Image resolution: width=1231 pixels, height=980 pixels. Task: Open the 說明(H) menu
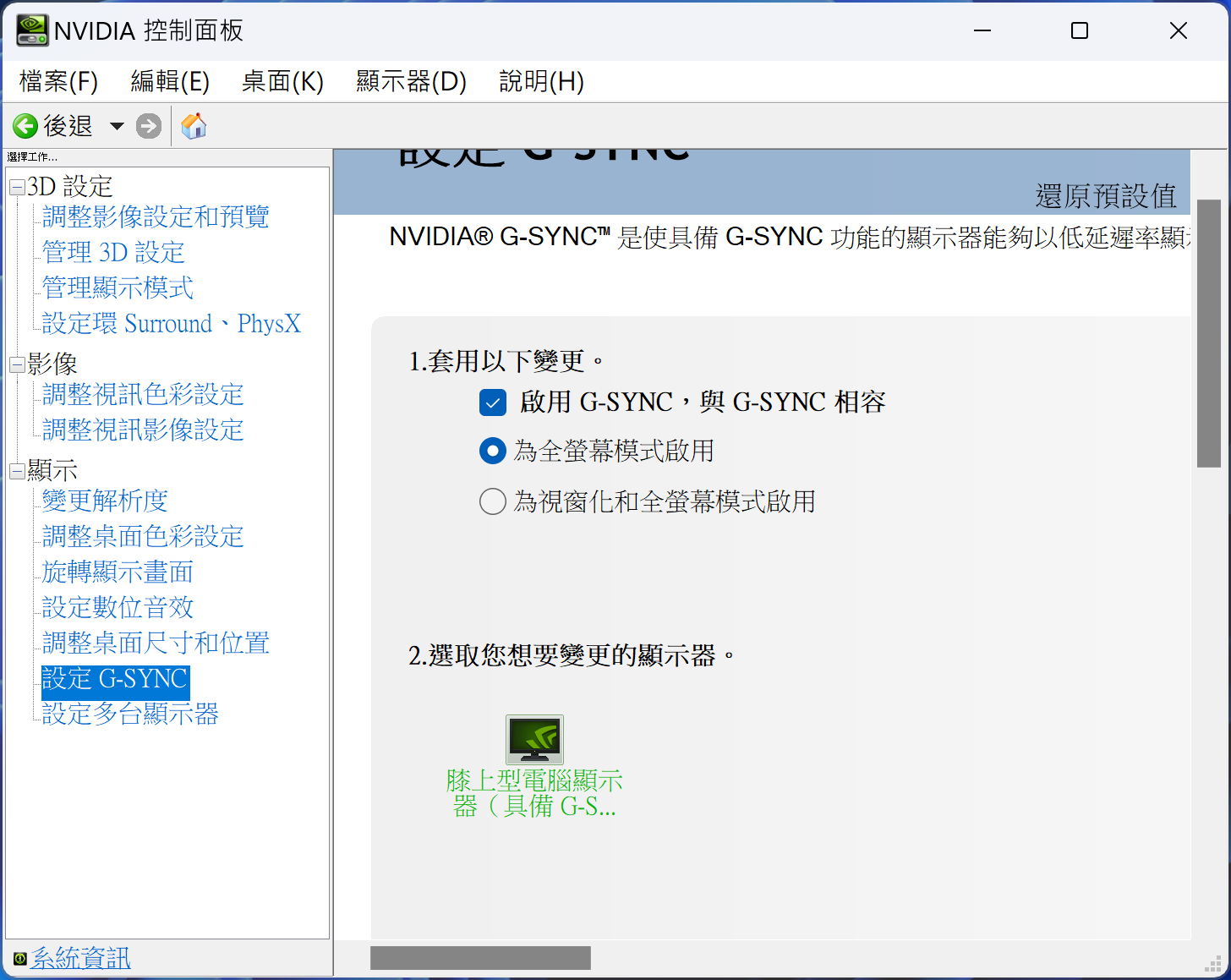(541, 81)
